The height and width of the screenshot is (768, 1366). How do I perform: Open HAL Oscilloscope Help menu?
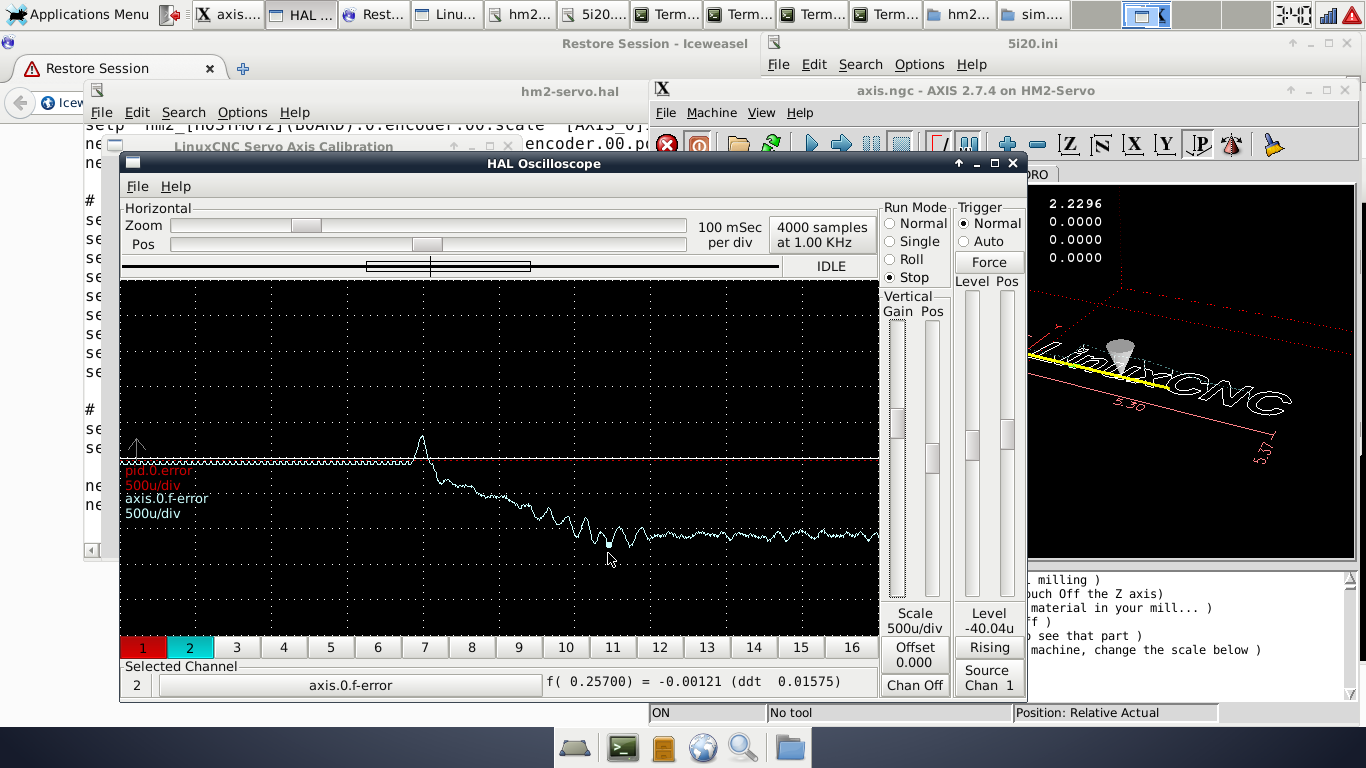[175, 187]
